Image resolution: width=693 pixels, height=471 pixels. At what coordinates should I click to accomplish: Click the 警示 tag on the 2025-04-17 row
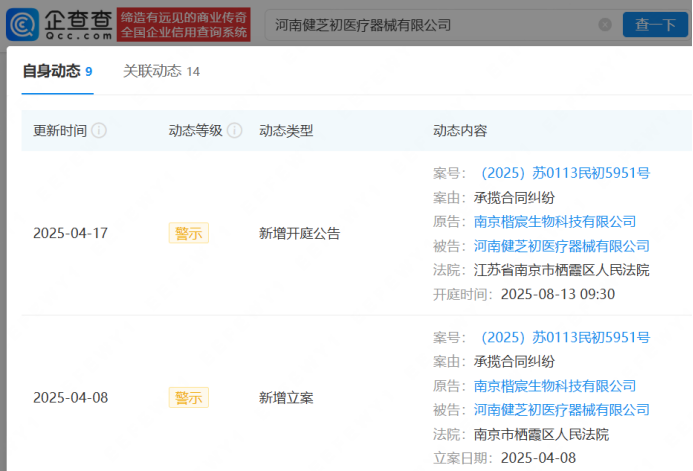(x=188, y=233)
